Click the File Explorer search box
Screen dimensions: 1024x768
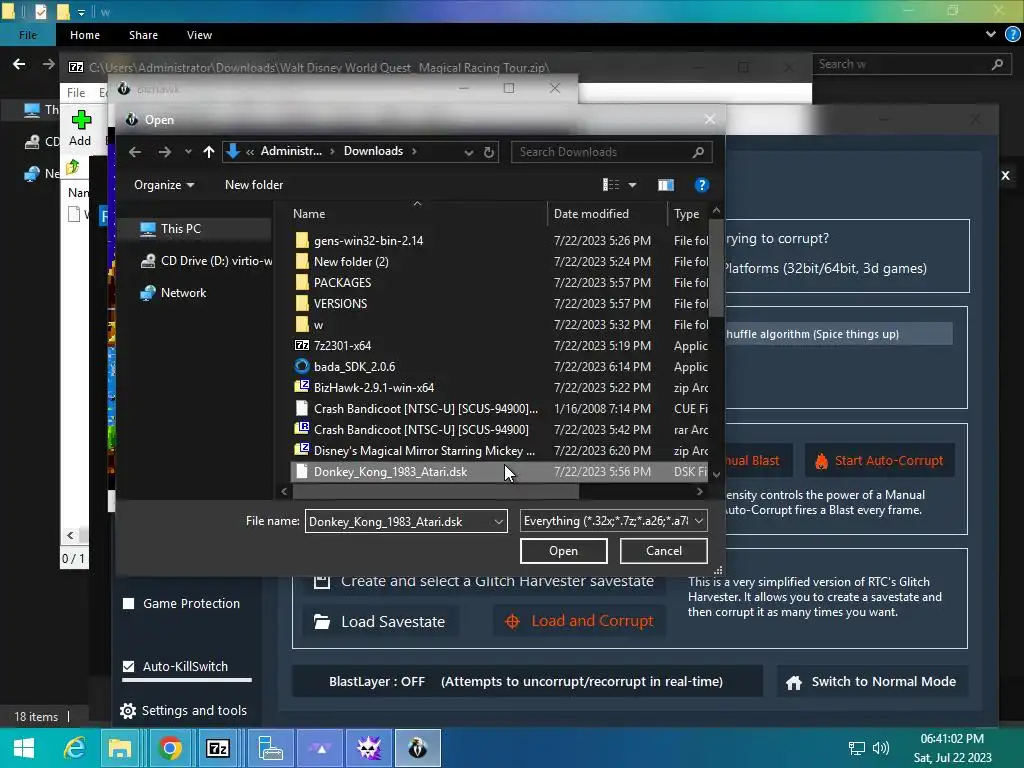pyautogui.click(x=912, y=64)
